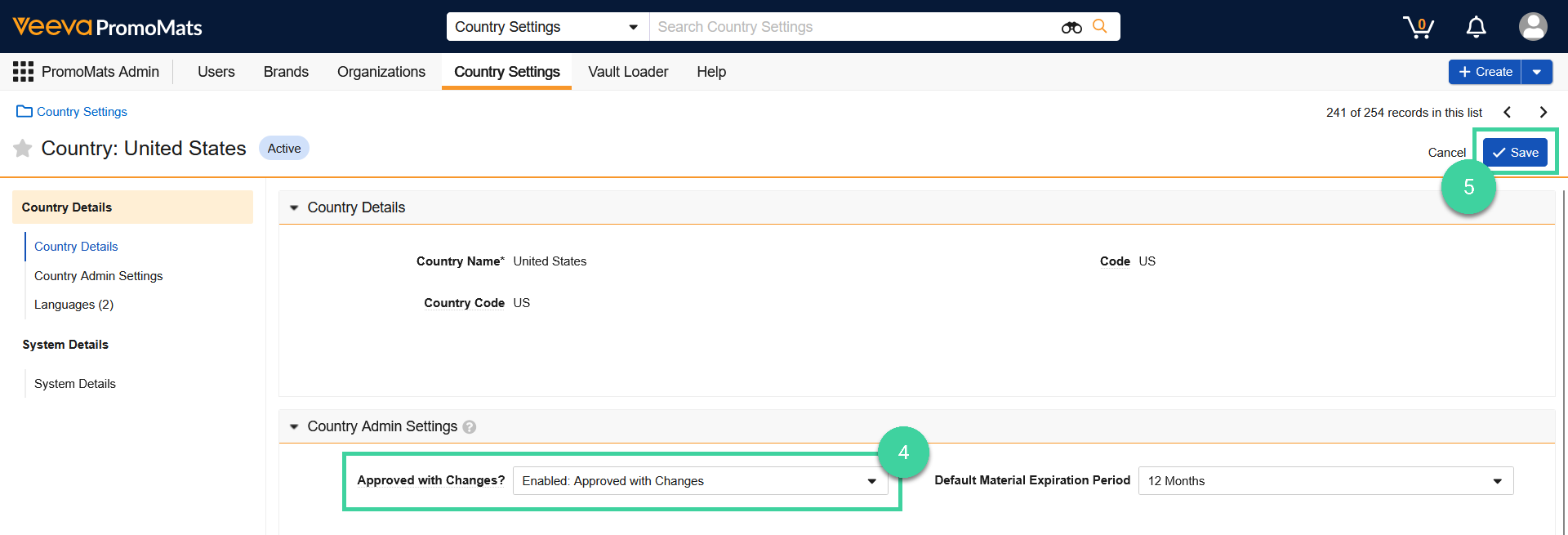Click the Veeva PromoMats logo
This screenshot has width=1568, height=535.
coord(107,27)
